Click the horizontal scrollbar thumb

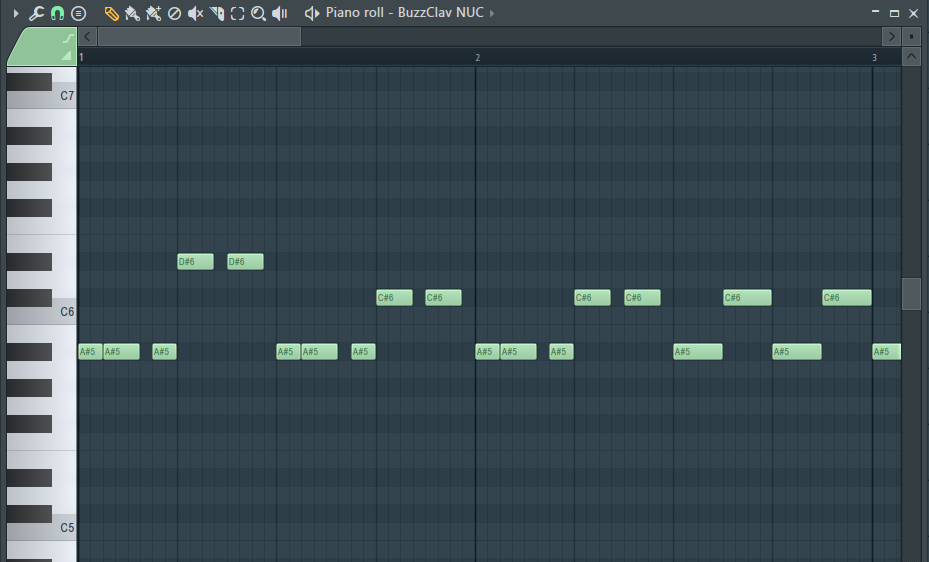199,37
